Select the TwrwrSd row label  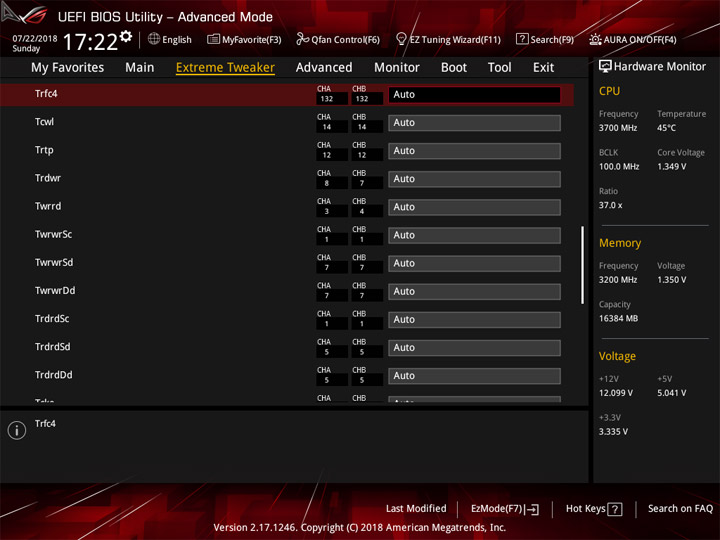click(54, 262)
